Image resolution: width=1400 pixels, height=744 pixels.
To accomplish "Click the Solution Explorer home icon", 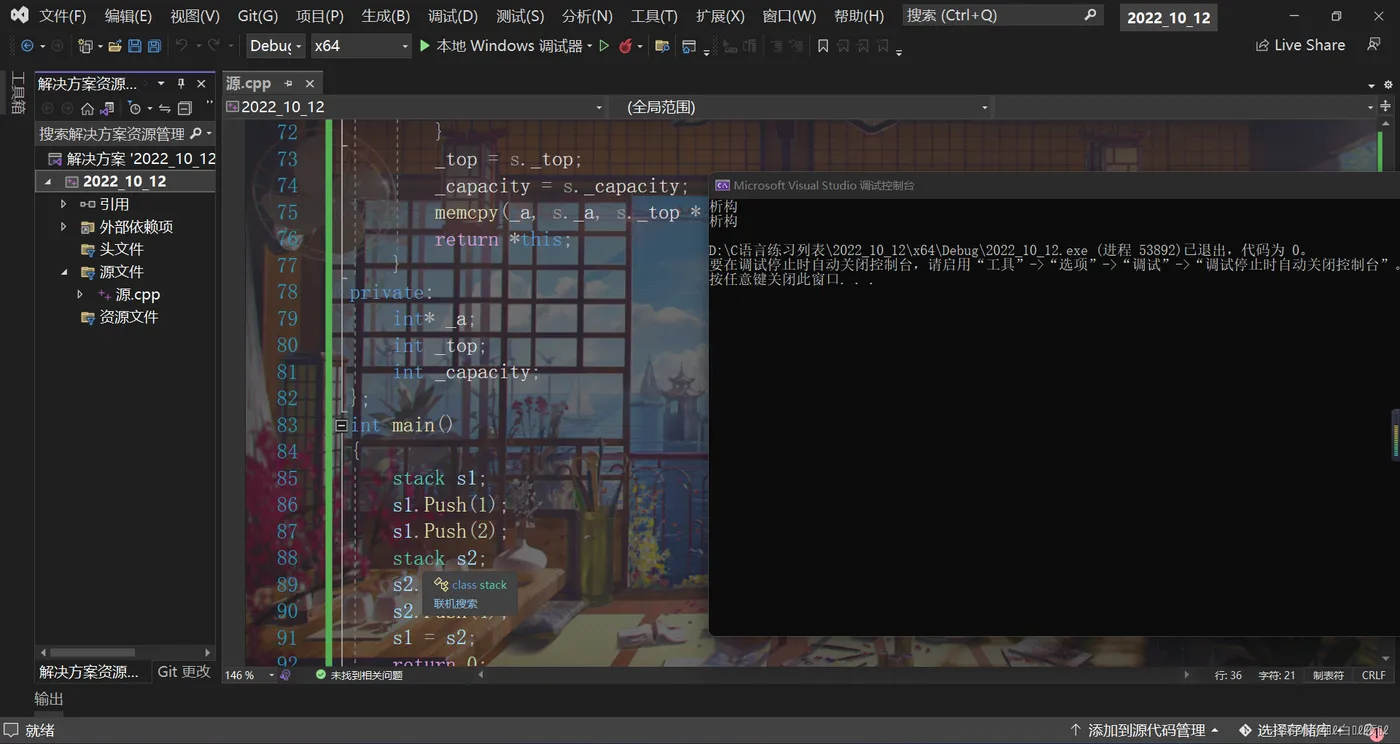I will [87, 108].
